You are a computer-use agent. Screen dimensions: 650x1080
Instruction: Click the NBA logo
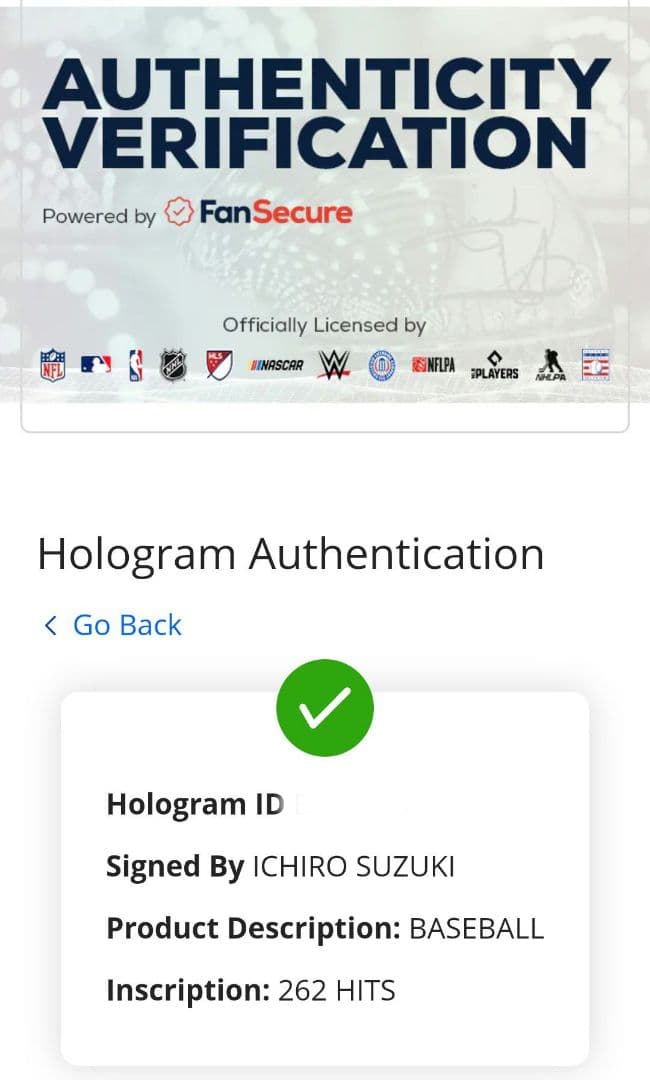coord(136,365)
